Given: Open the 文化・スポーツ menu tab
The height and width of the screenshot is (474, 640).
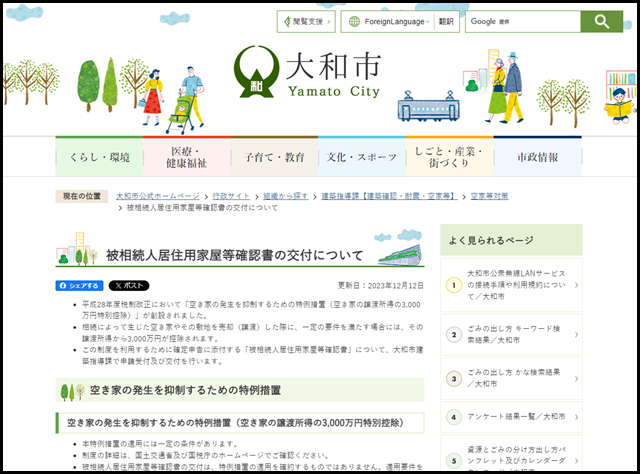Looking at the screenshot, I should pyautogui.click(x=362, y=157).
